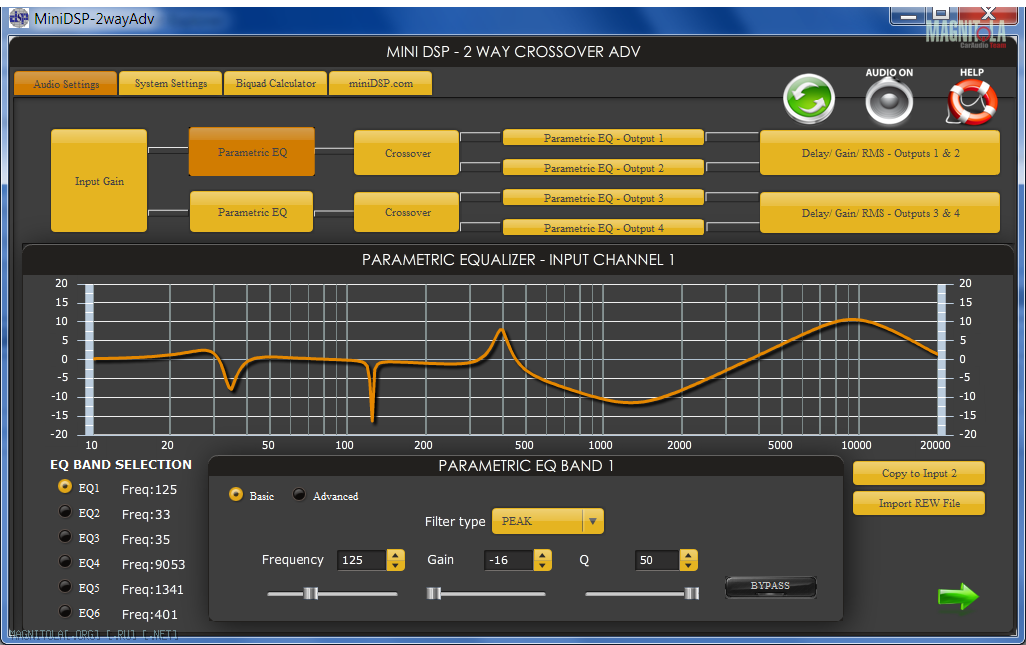
Task: Open Help via the lifebuoy icon
Action: click(972, 101)
